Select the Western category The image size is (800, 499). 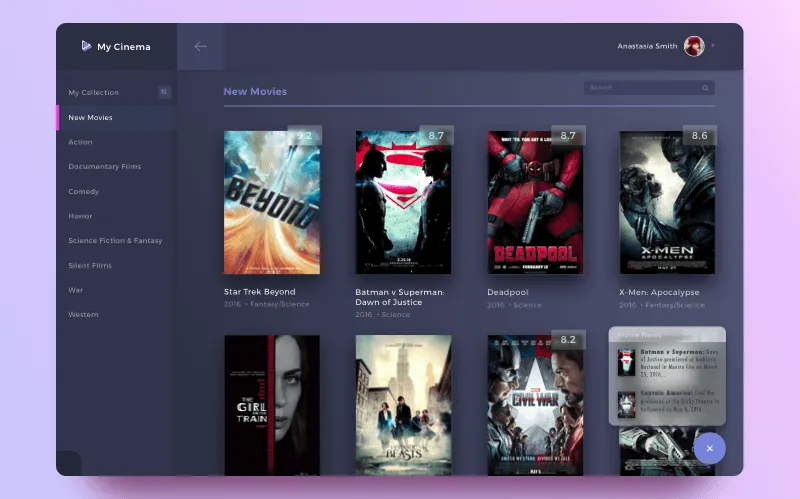coord(83,314)
